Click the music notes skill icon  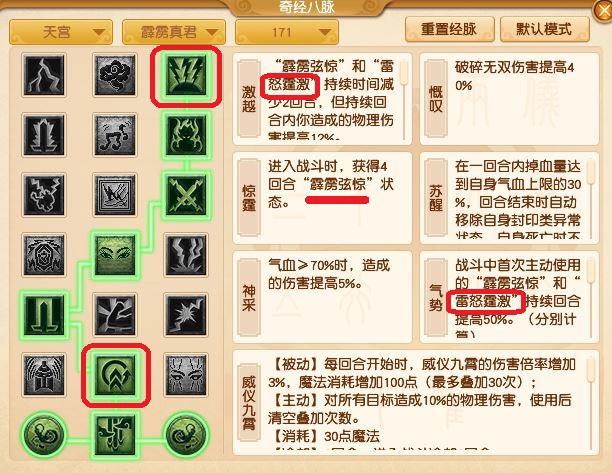pyautogui.click(x=115, y=135)
